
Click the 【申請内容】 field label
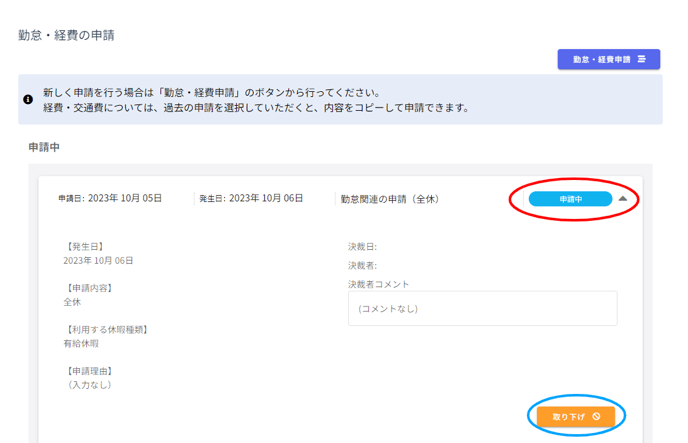coord(88,288)
